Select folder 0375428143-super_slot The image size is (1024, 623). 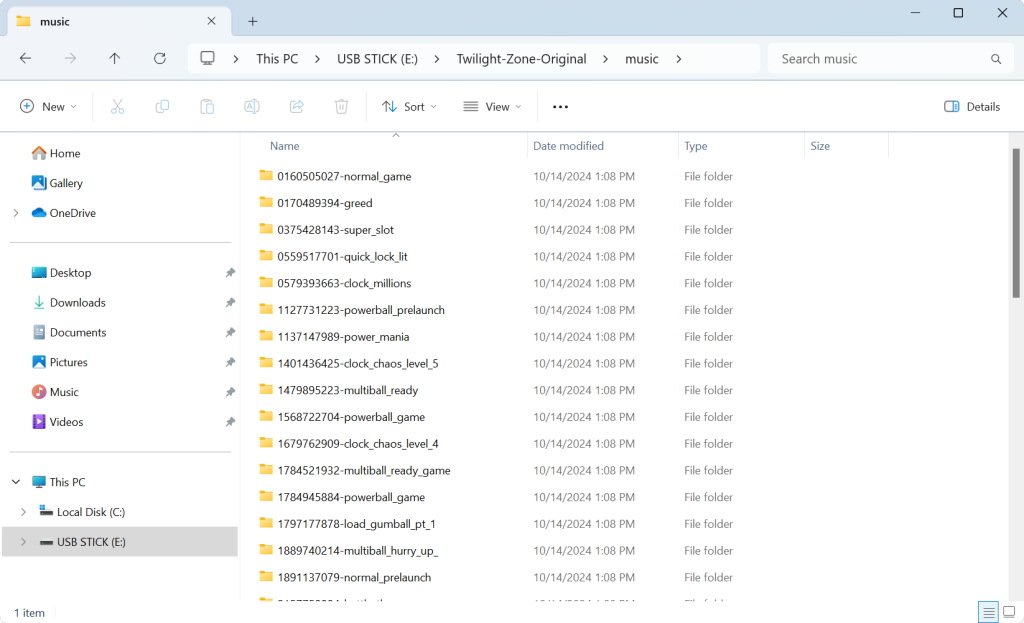(x=336, y=230)
